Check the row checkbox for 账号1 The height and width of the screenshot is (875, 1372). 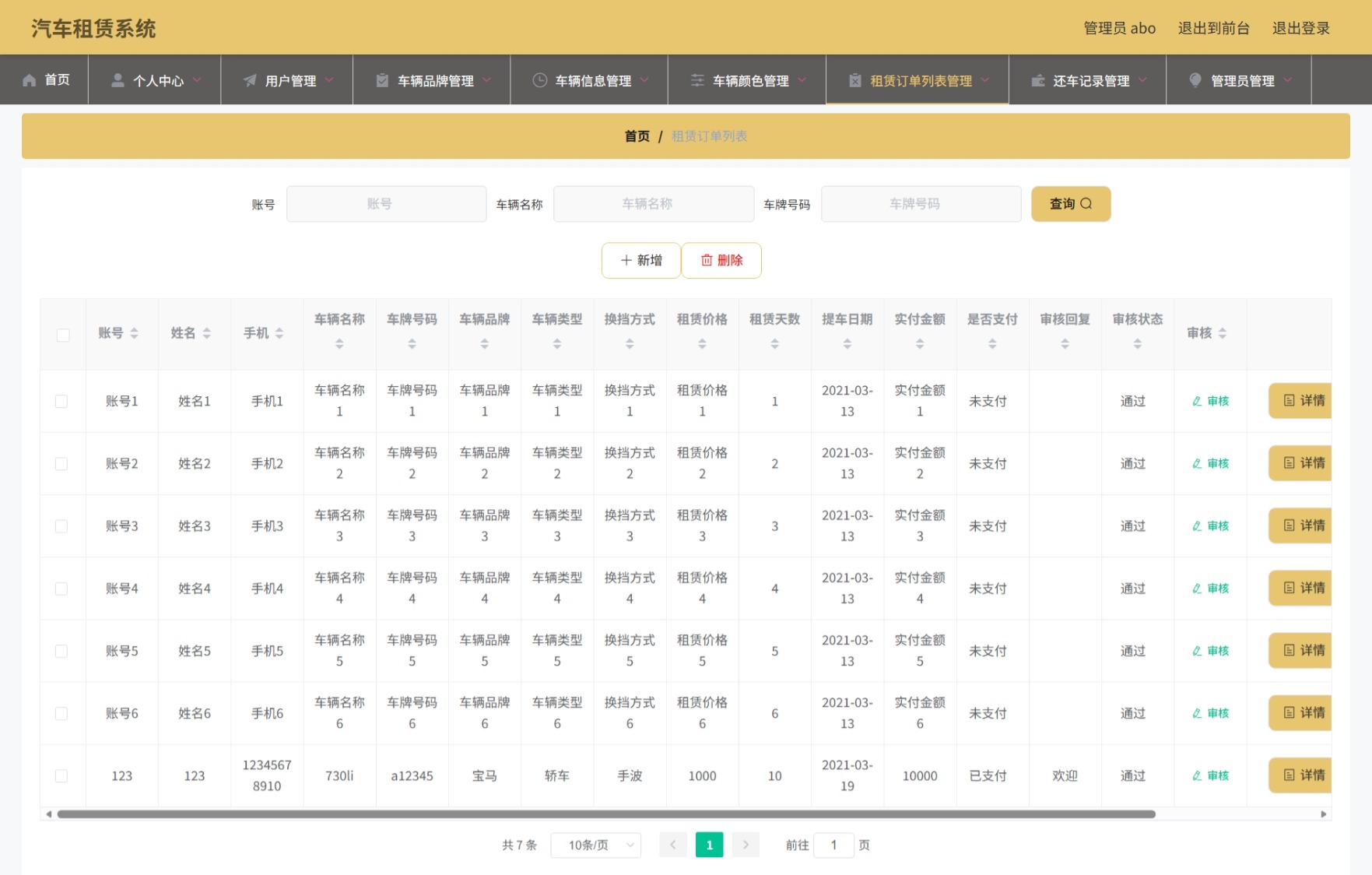61,401
